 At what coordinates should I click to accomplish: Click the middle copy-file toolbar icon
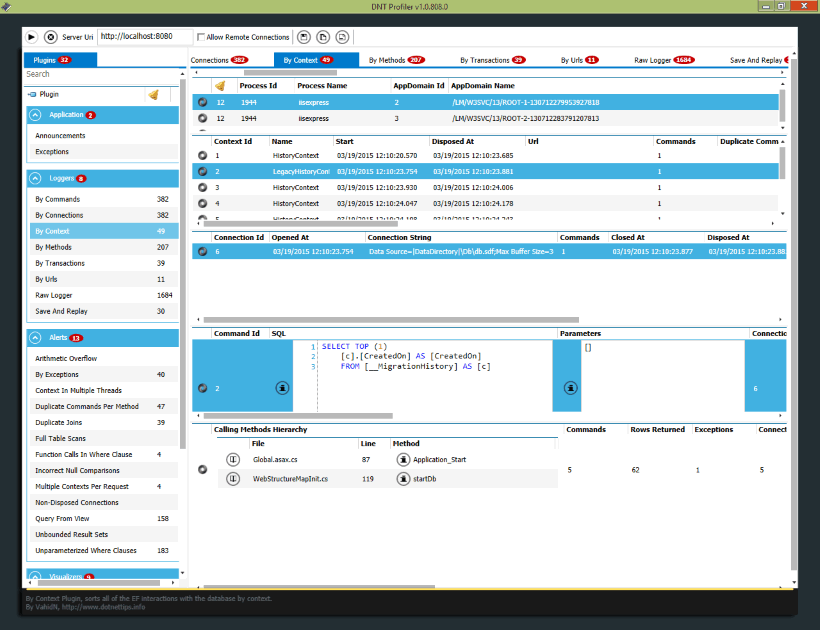pos(323,37)
